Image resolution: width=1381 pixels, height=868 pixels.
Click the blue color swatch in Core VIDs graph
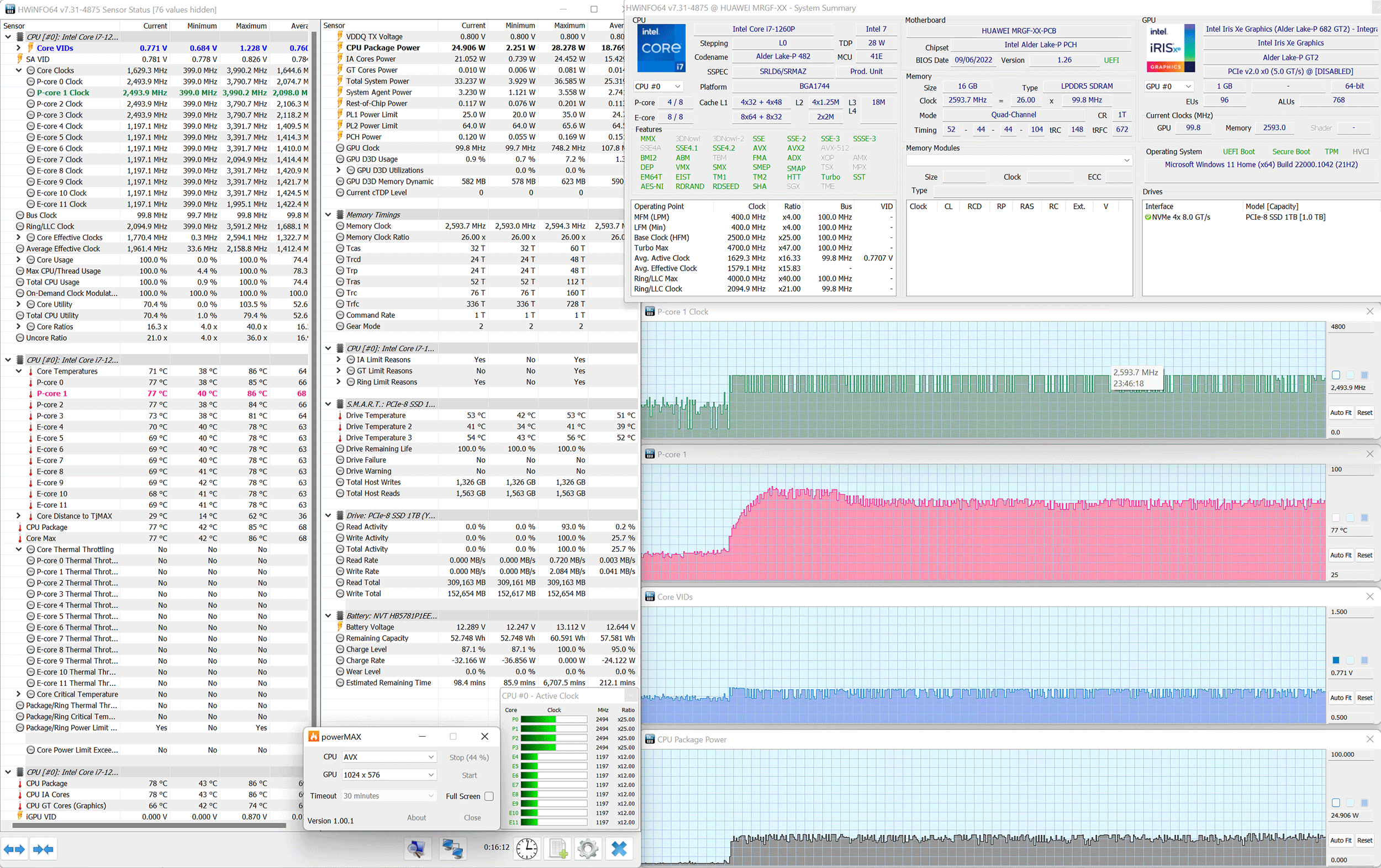1336,660
